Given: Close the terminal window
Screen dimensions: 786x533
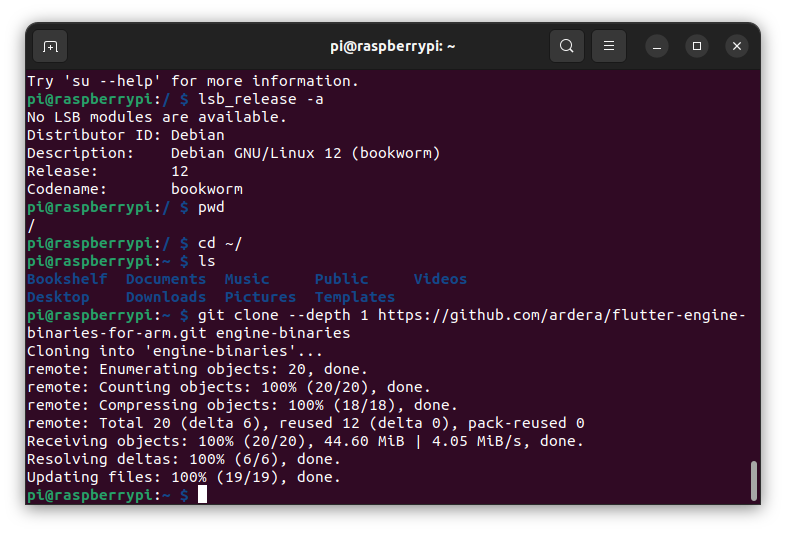Looking at the screenshot, I should tap(737, 46).
